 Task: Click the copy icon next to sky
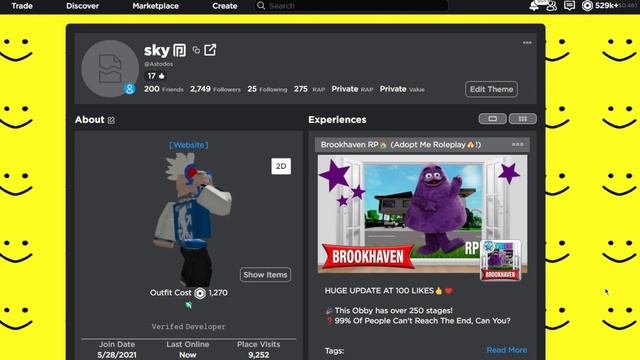pyautogui.click(x=196, y=50)
